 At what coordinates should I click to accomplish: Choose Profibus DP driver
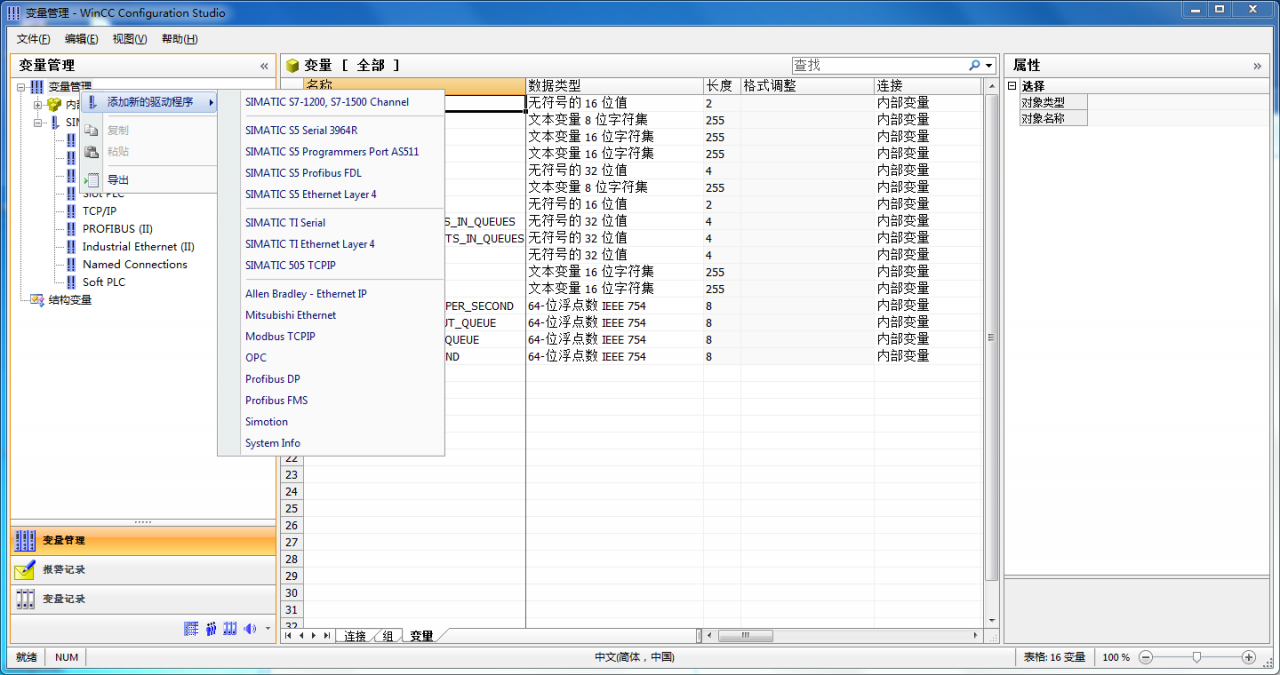click(x=331, y=379)
